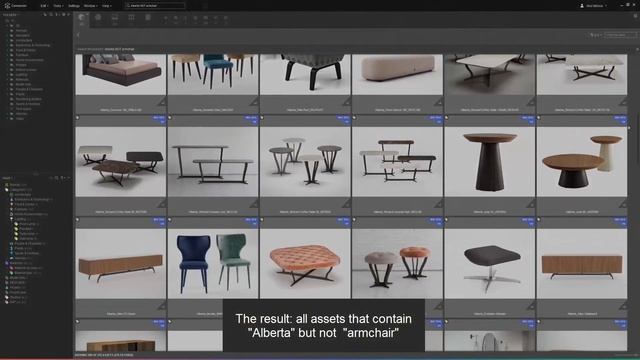This screenshot has width=640, height=360.
Task: Select the three low coffee tables thumbnail
Action: 121,162
